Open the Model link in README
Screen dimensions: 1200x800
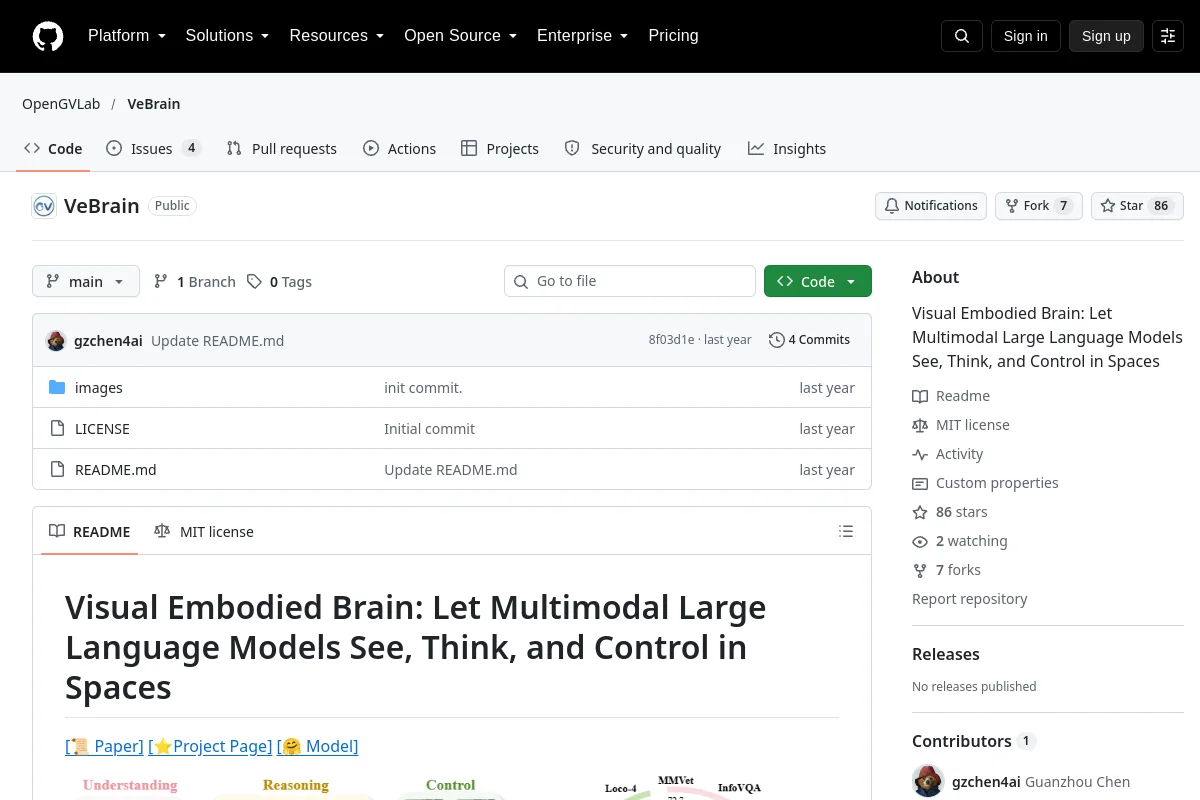317,746
